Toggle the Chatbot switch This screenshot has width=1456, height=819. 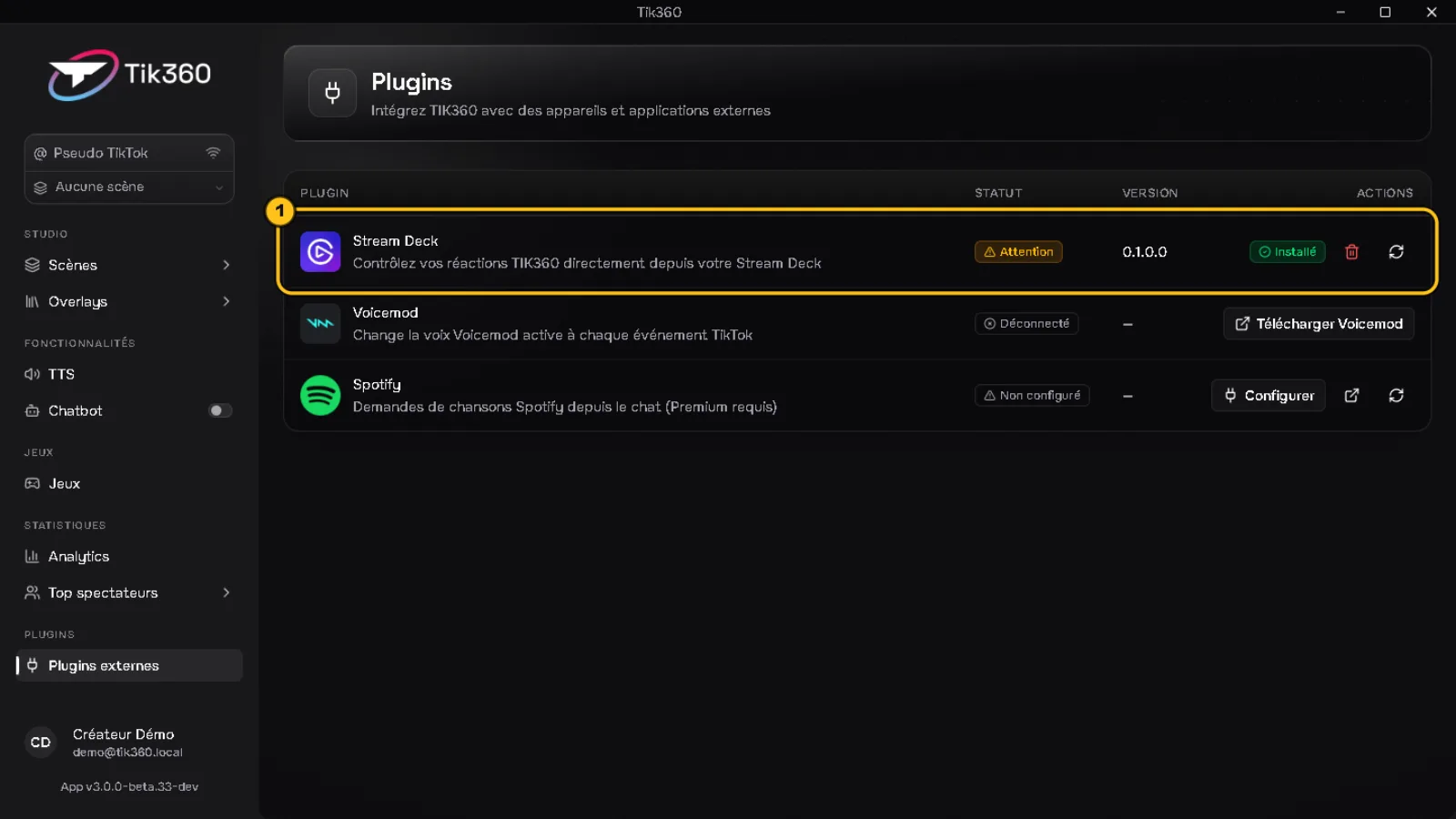[220, 410]
